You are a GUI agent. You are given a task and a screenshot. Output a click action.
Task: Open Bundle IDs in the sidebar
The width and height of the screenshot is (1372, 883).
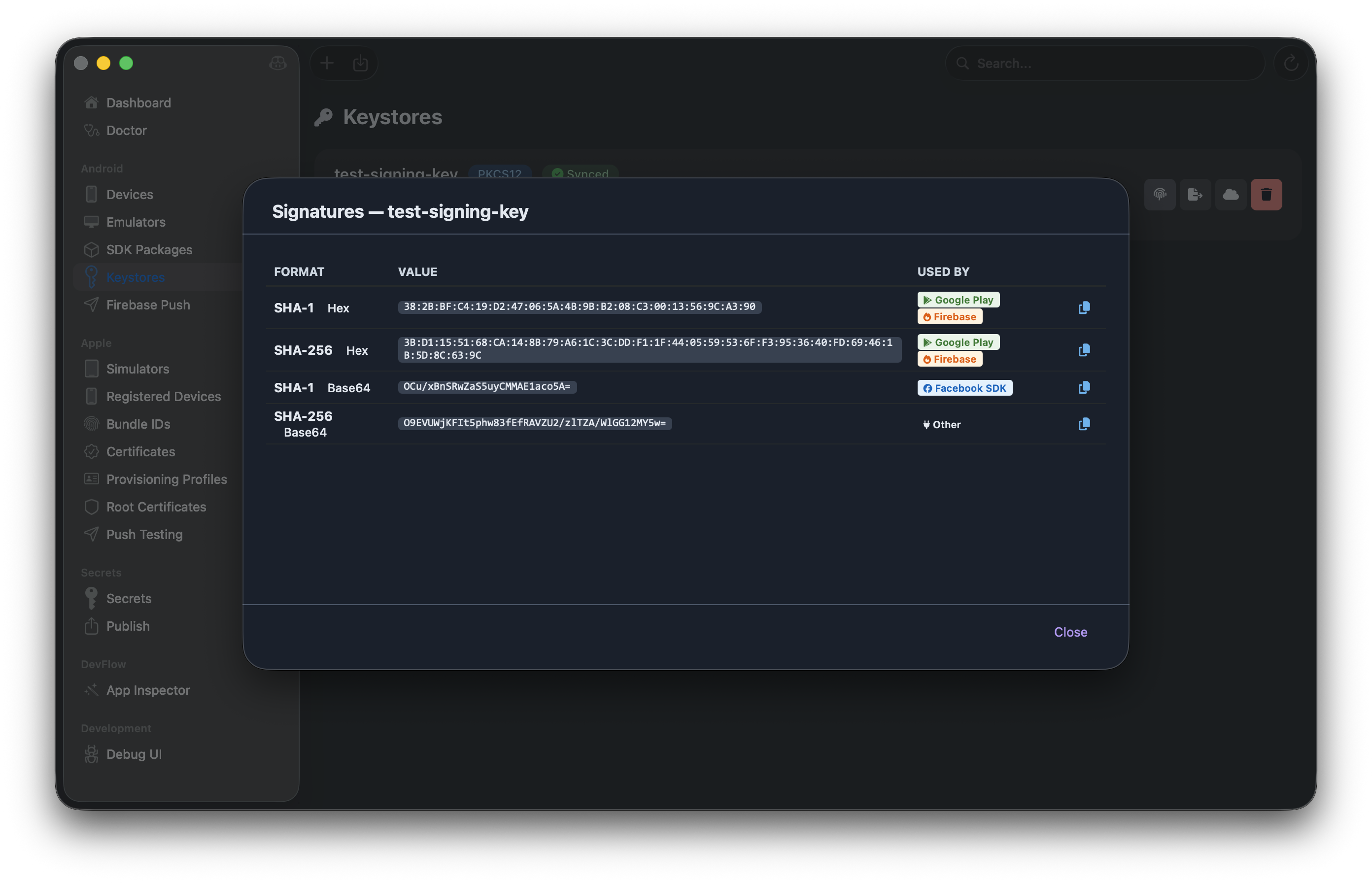tap(138, 424)
